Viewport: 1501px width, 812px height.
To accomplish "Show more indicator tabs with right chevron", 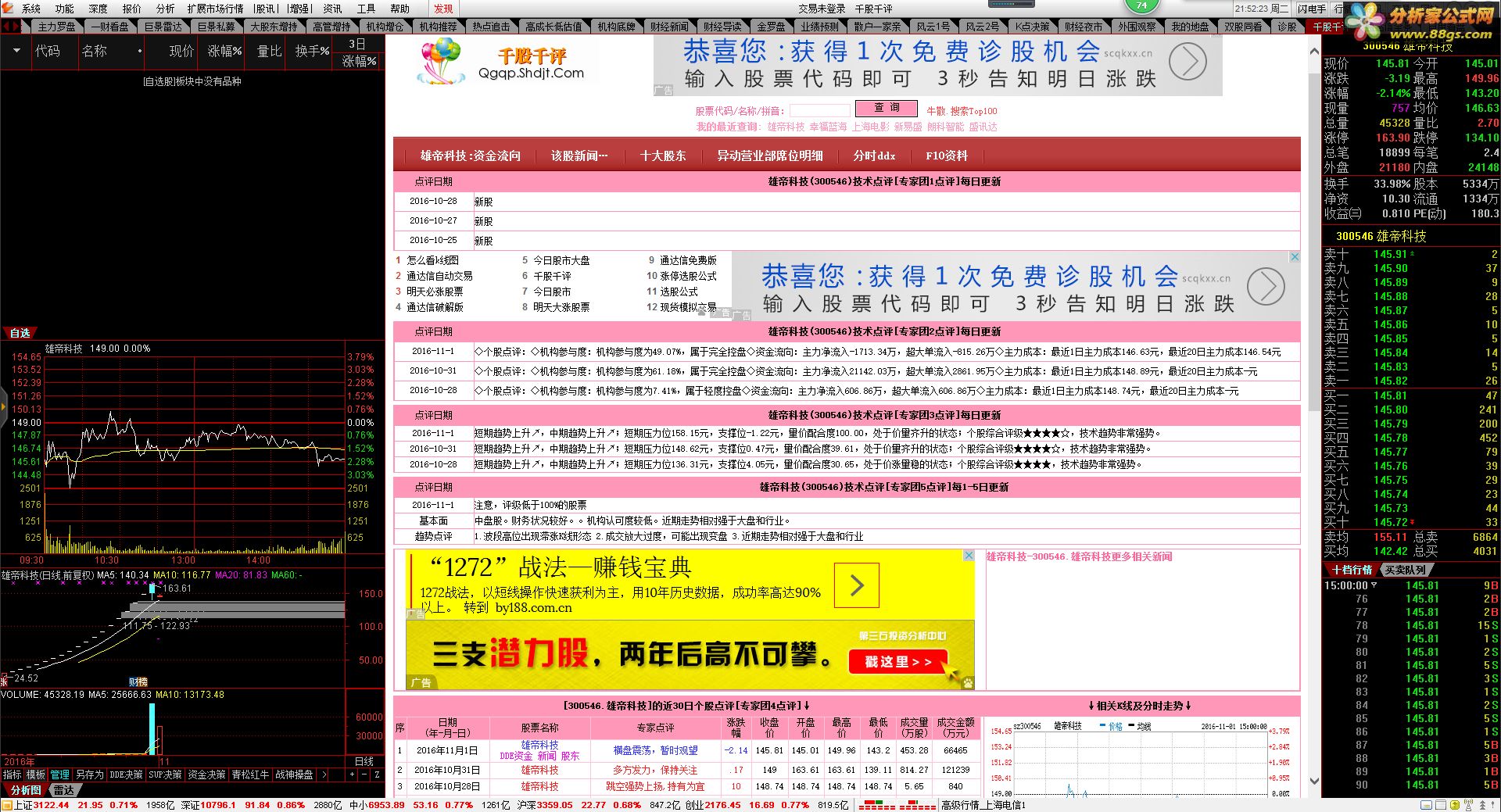I will [324, 774].
